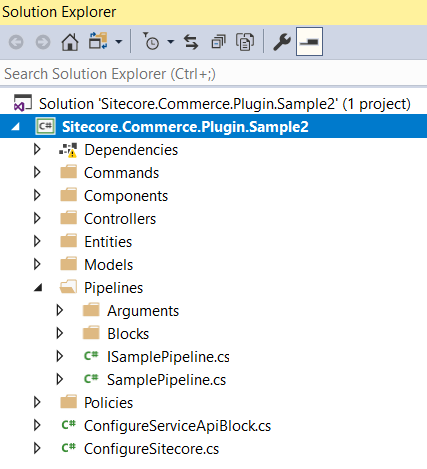Select the ConfigureSitecore.cs file name
Screen dimensions: 427x469
pyautogui.click(x=152, y=449)
